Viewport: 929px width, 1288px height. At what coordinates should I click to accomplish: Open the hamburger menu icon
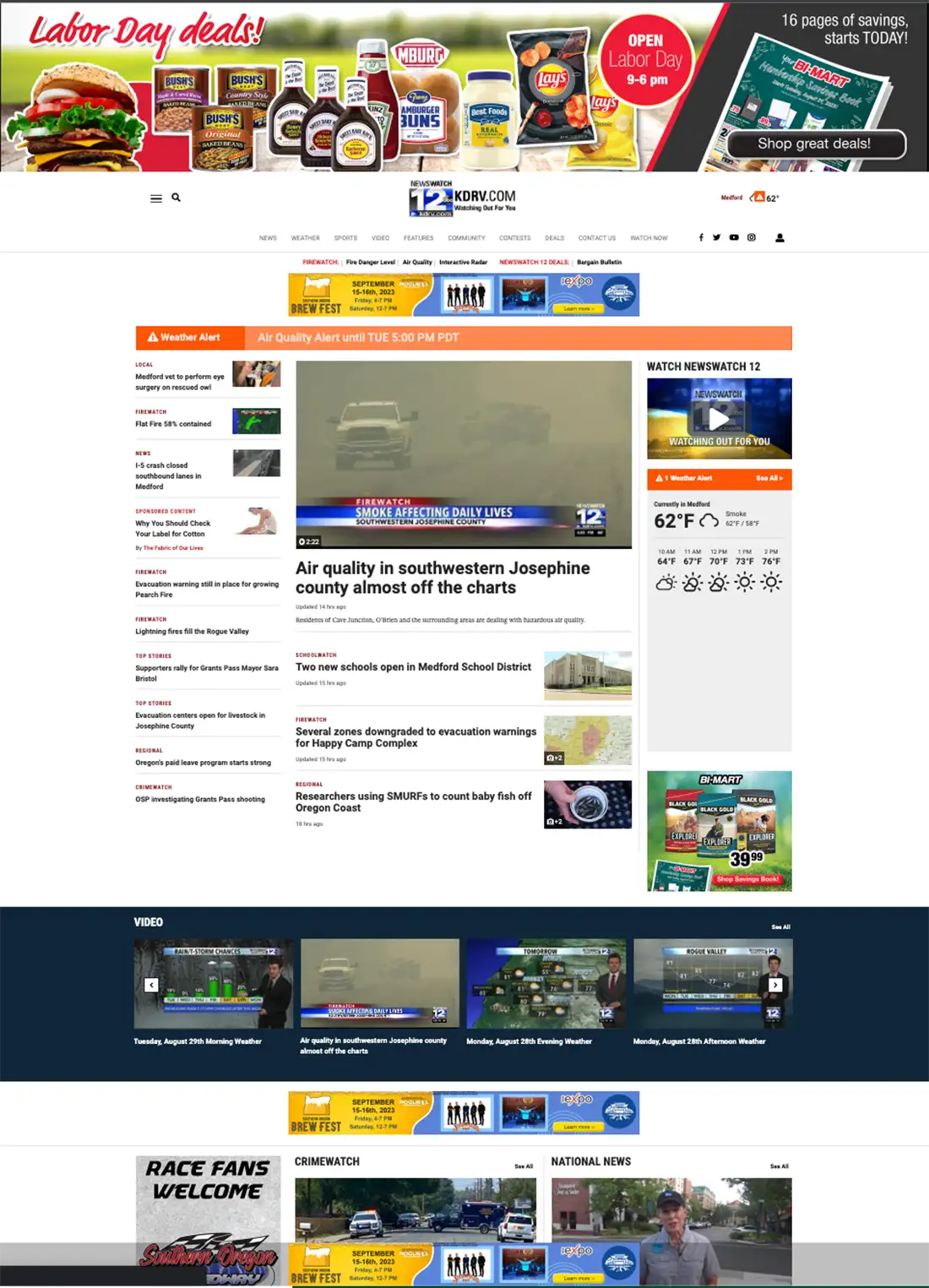[x=156, y=198]
